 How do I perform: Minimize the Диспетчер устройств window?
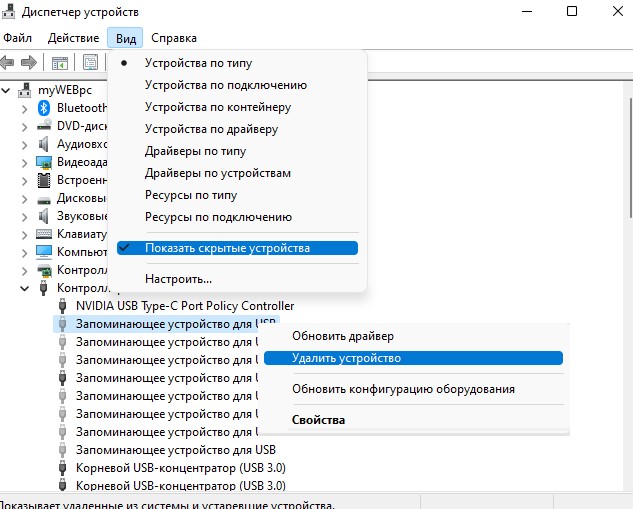pyautogui.click(x=527, y=11)
